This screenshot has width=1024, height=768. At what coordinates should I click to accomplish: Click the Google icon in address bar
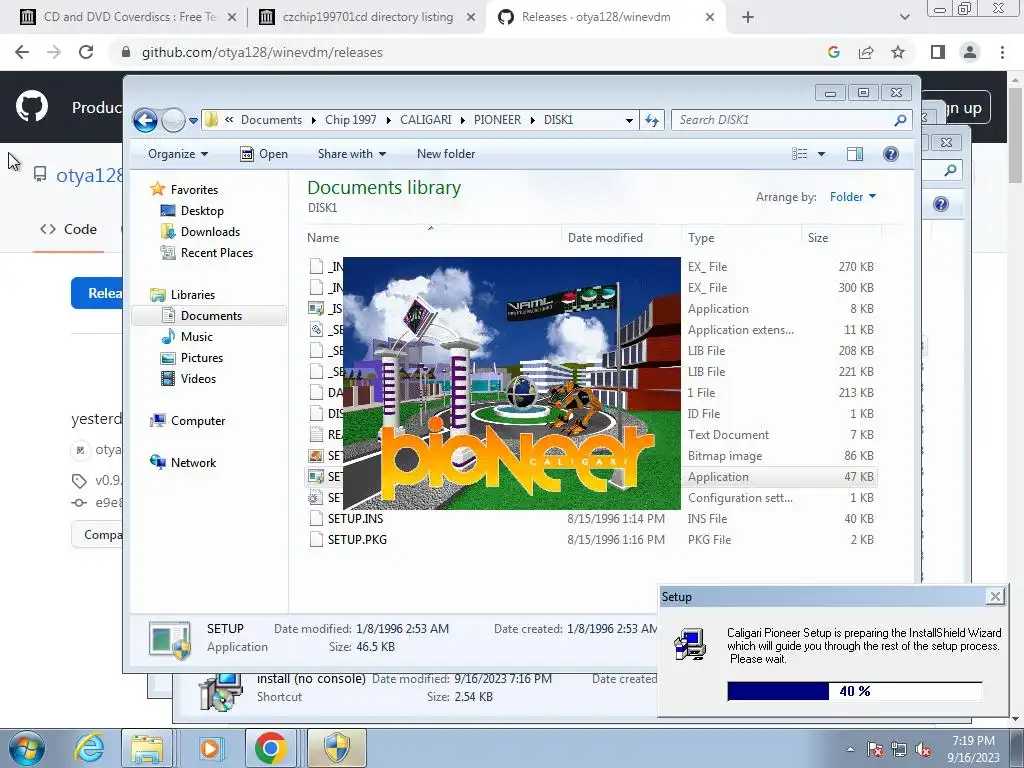(833, 52)
